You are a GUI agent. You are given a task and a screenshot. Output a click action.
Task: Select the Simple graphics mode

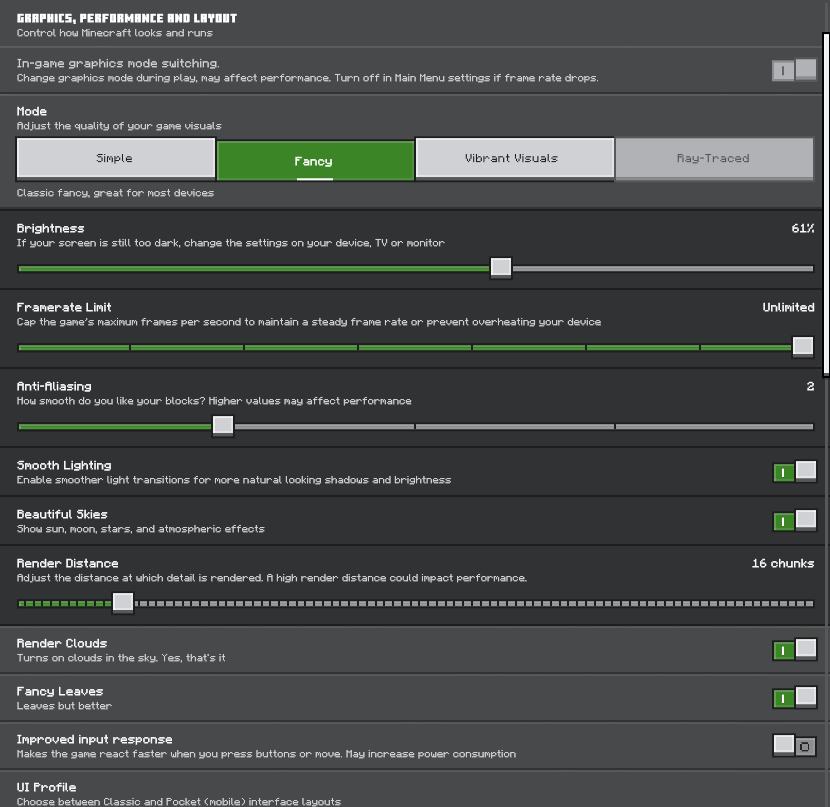116,158
